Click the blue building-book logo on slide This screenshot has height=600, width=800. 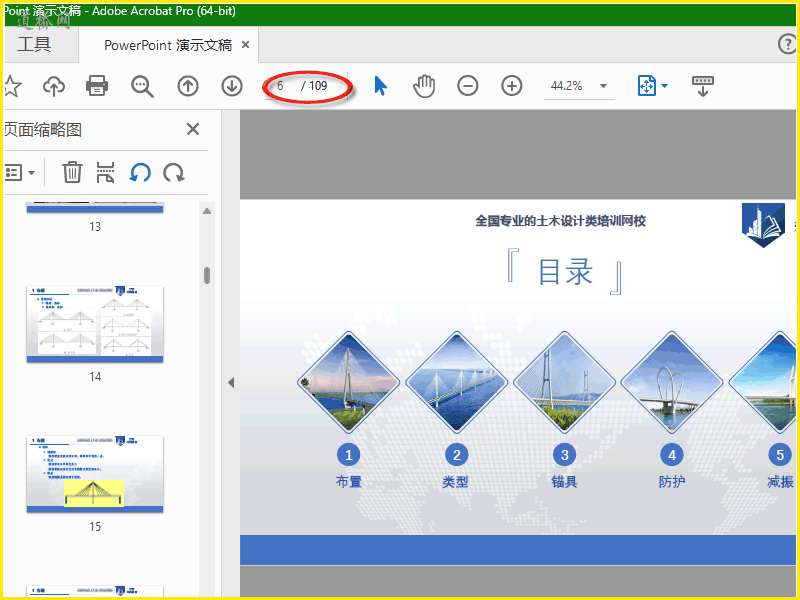point(763,225)
